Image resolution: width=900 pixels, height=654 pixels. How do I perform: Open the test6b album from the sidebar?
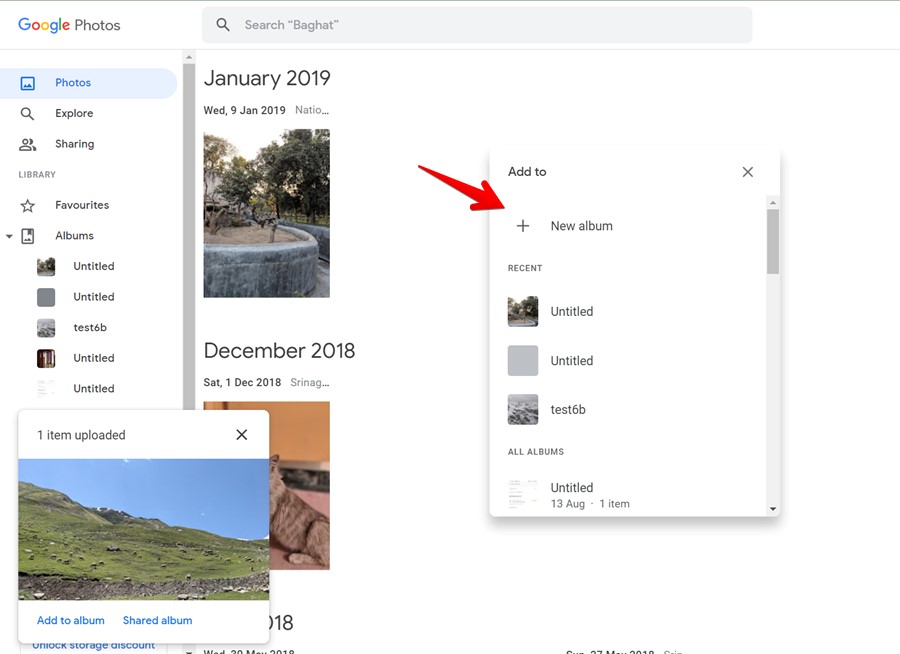click(x=89, y=327)
